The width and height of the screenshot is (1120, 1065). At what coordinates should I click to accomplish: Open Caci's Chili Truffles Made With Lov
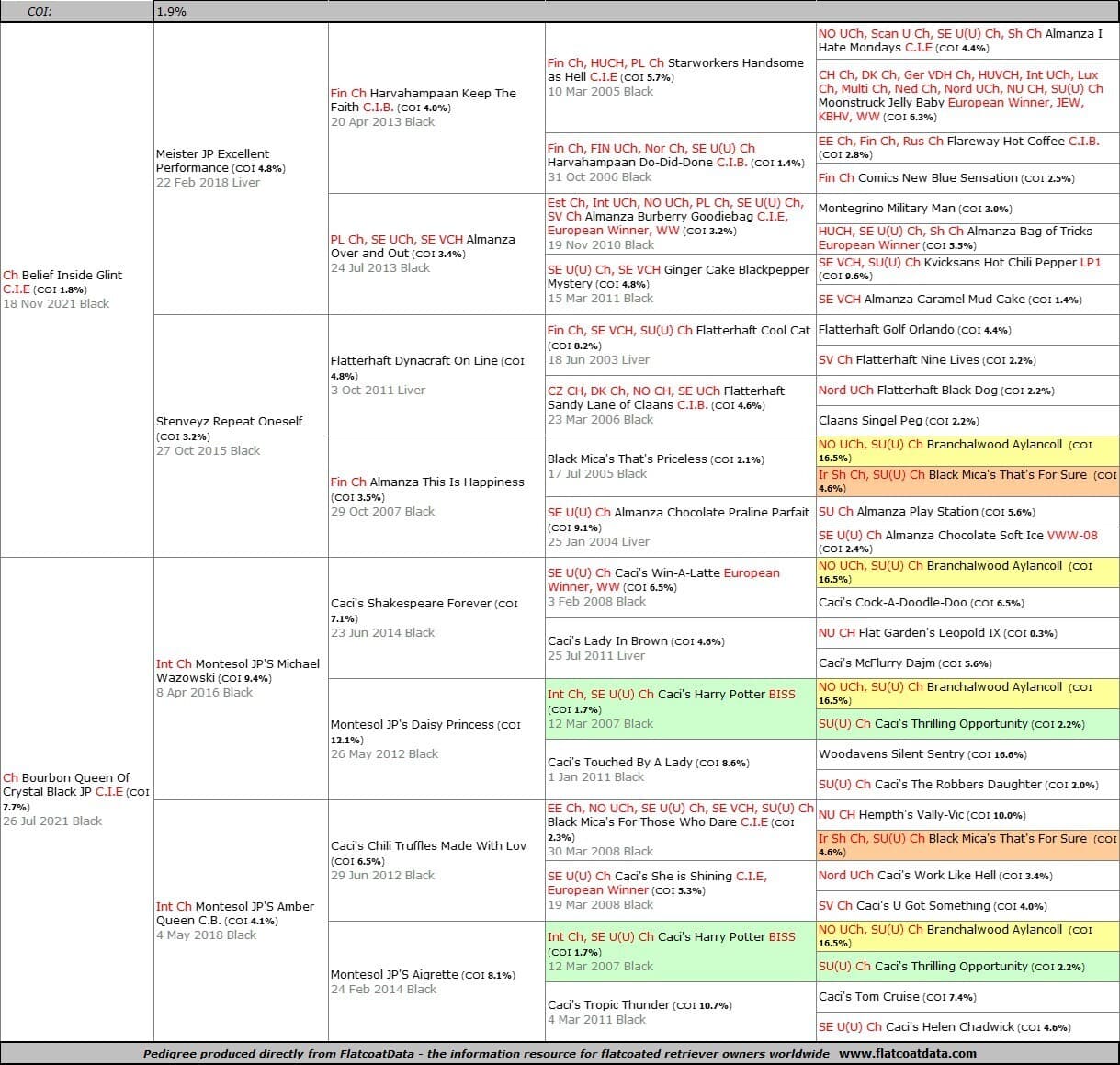428,845
